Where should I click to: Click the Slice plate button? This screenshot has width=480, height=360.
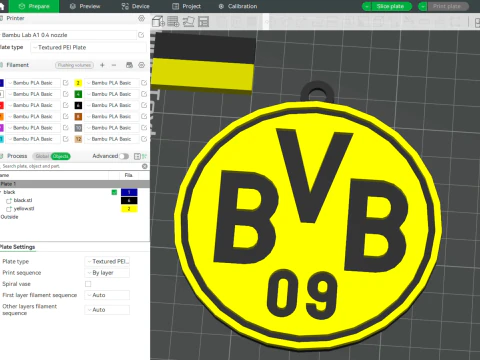(x=390, y=6)
